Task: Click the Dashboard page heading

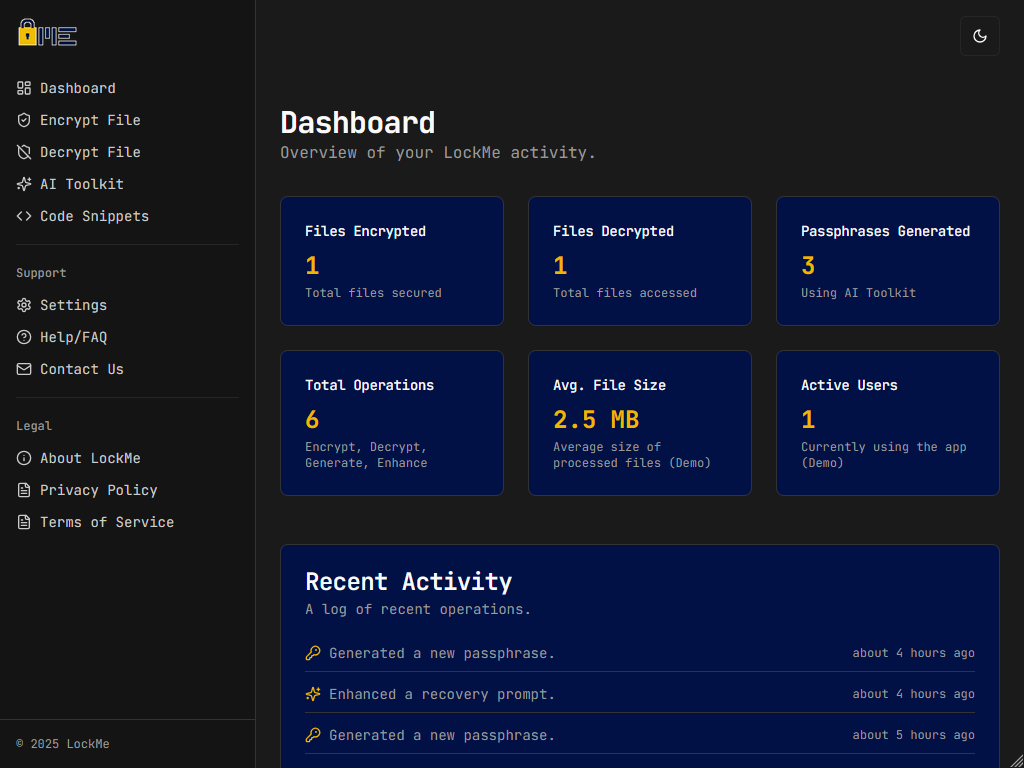Action: point(358,123)
